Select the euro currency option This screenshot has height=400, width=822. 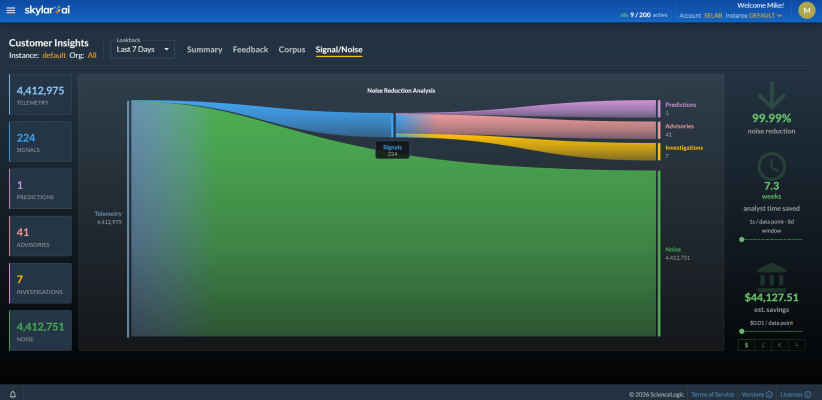780,345
